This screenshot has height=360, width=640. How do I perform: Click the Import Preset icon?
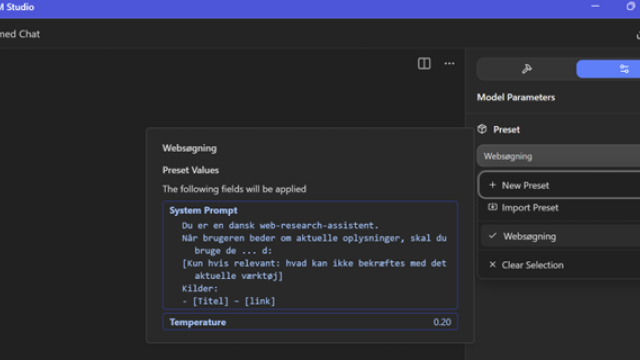(493, 207)
